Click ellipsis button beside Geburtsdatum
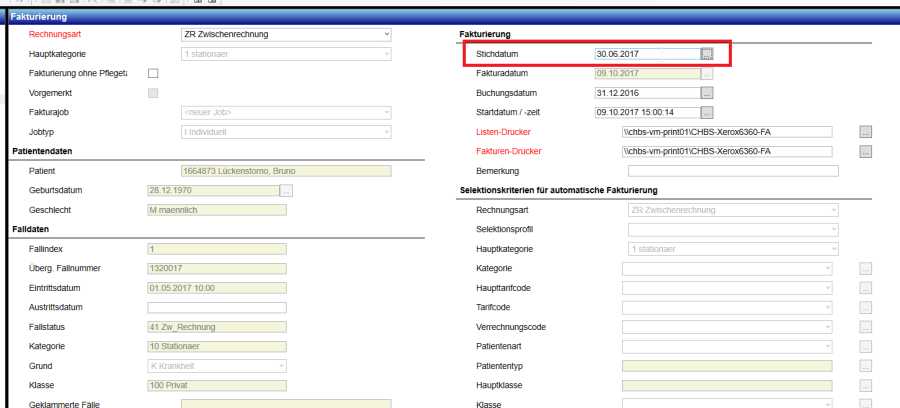Viewport: 900px width, 408px height. 286,190
